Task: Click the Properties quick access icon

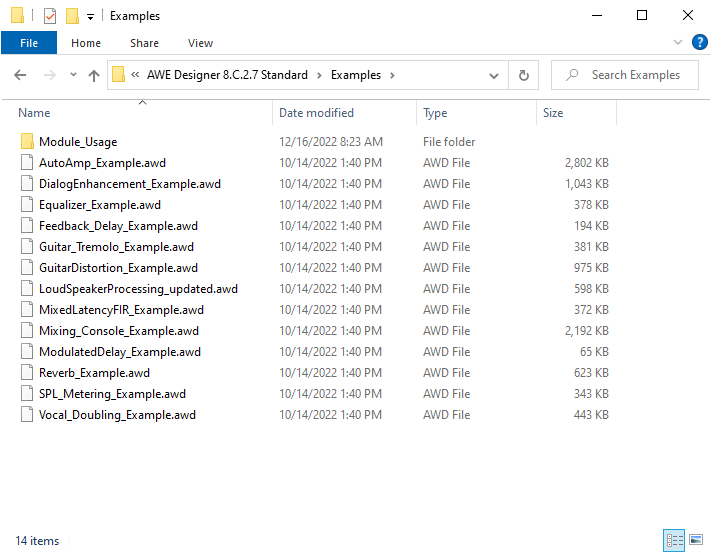Action: (50, 16)
